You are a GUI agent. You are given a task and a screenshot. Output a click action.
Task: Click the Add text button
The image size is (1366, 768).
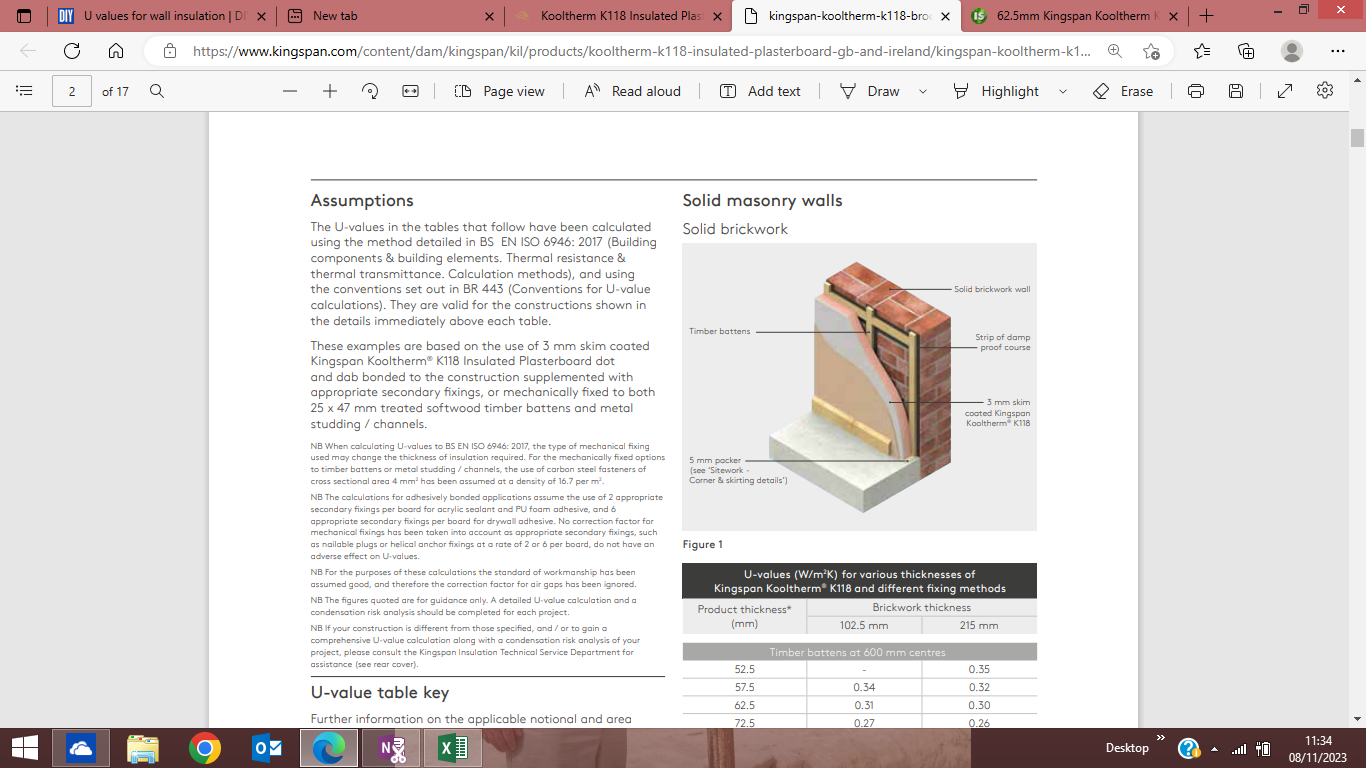[761, 91]
